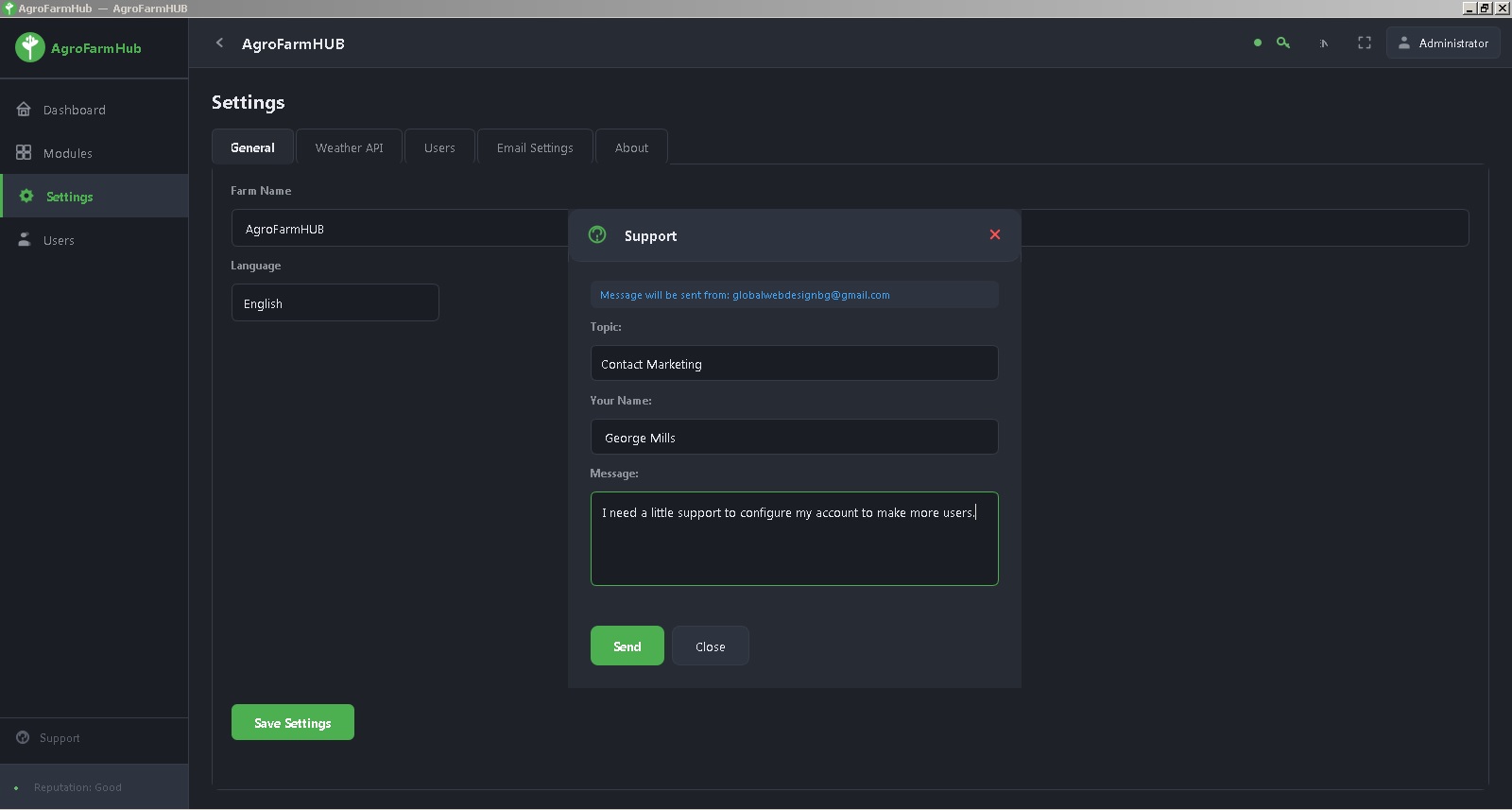Click the Save Settings button
1512x810 pixels.
(293, 722)
